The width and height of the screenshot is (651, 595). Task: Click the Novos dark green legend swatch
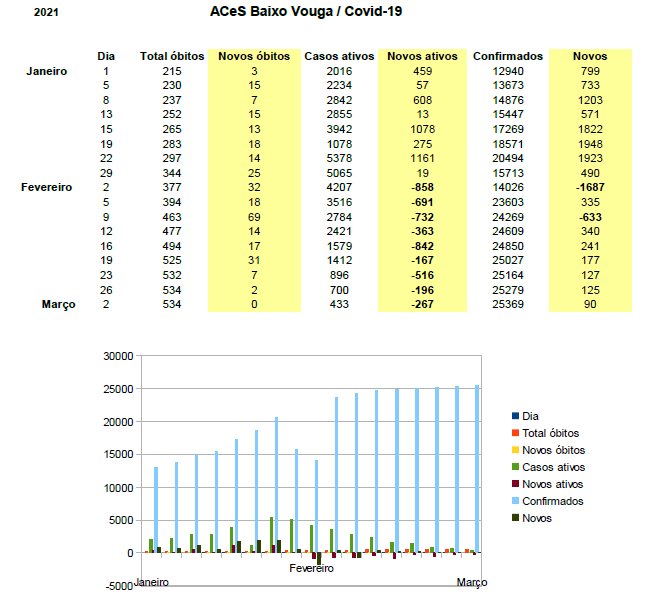pyautogui.click(x=515, y=518)
